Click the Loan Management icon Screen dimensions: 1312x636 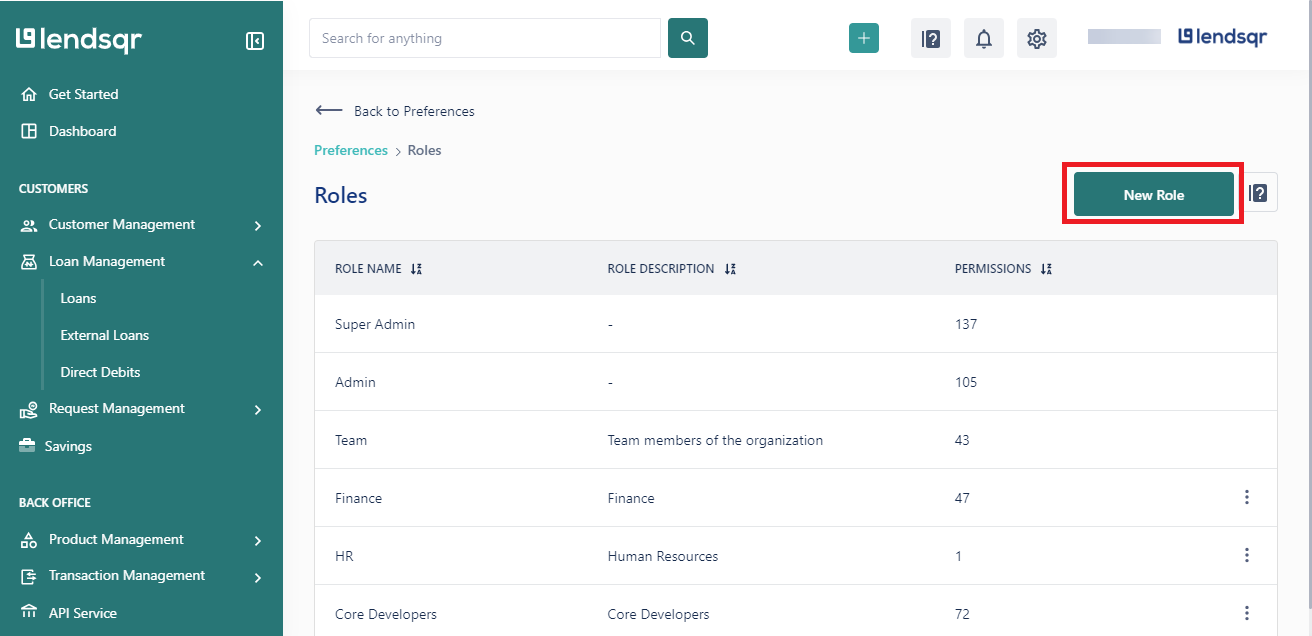click(x=29, y=262)
